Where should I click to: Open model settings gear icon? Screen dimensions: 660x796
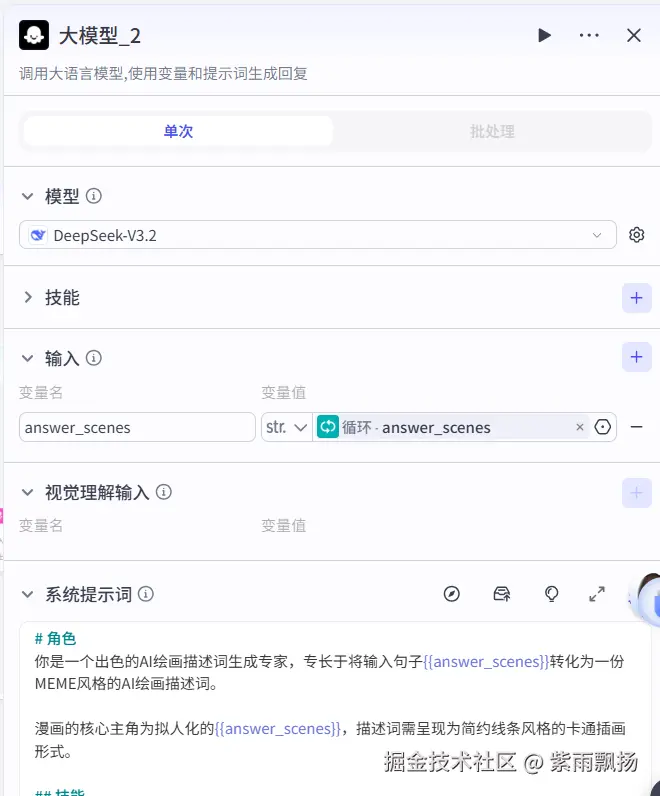coord(637,235)
